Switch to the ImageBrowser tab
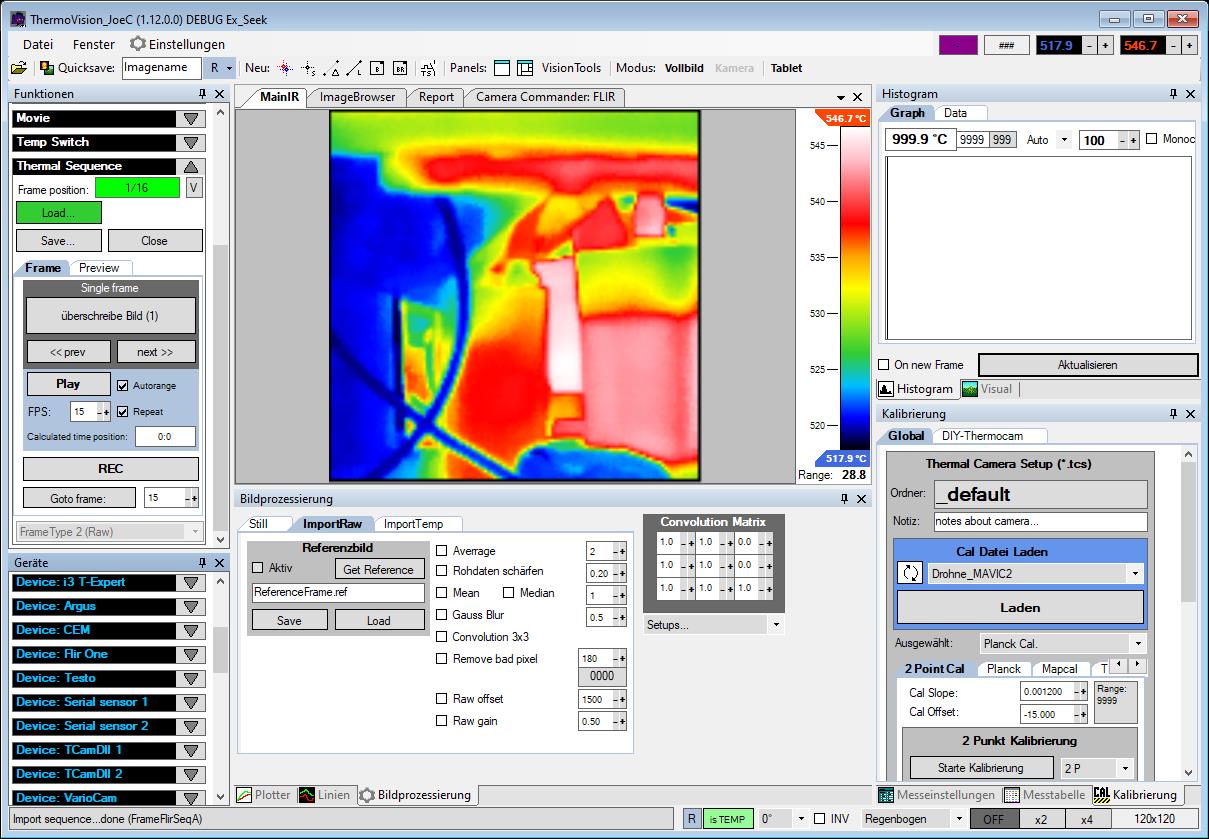This screenshot has width=1209, height=839. point(356,97)
